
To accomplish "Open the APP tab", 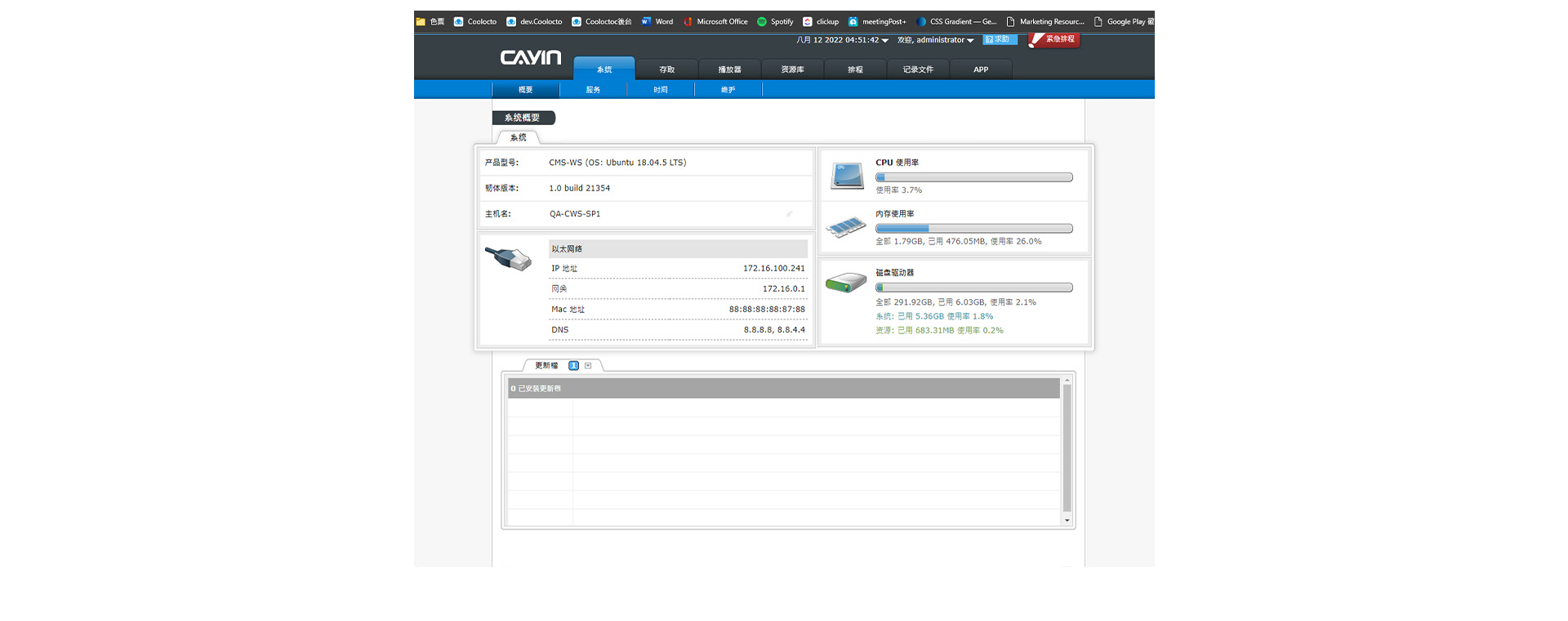I will [x=981, y=69].
